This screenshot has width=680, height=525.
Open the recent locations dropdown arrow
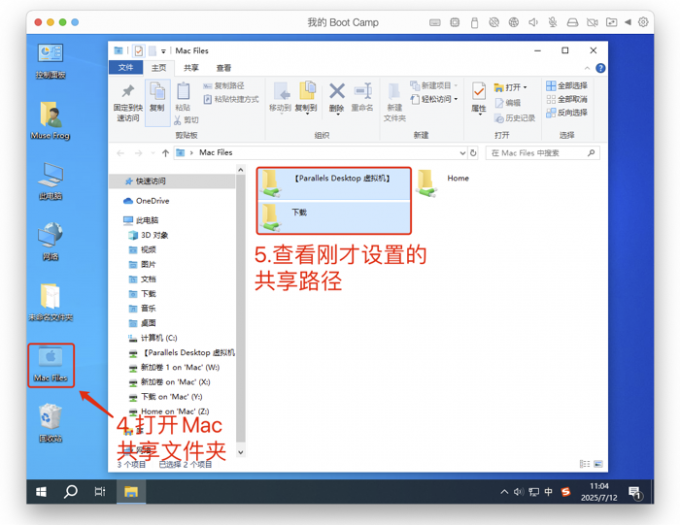[153, 153]
